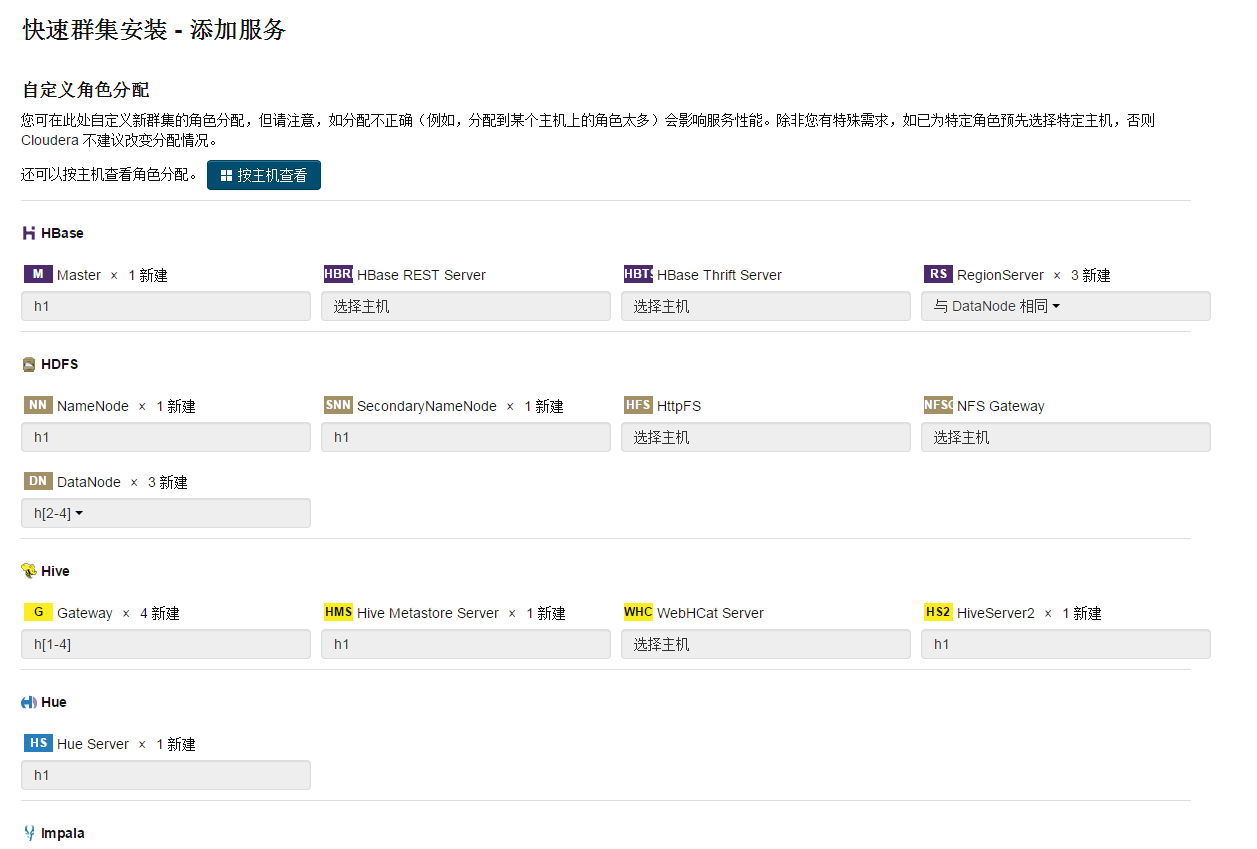The image size is (1257, 849).
Task: Edit the Hive Gateway h[1-4] host field
Action: [x=165, y=644]
